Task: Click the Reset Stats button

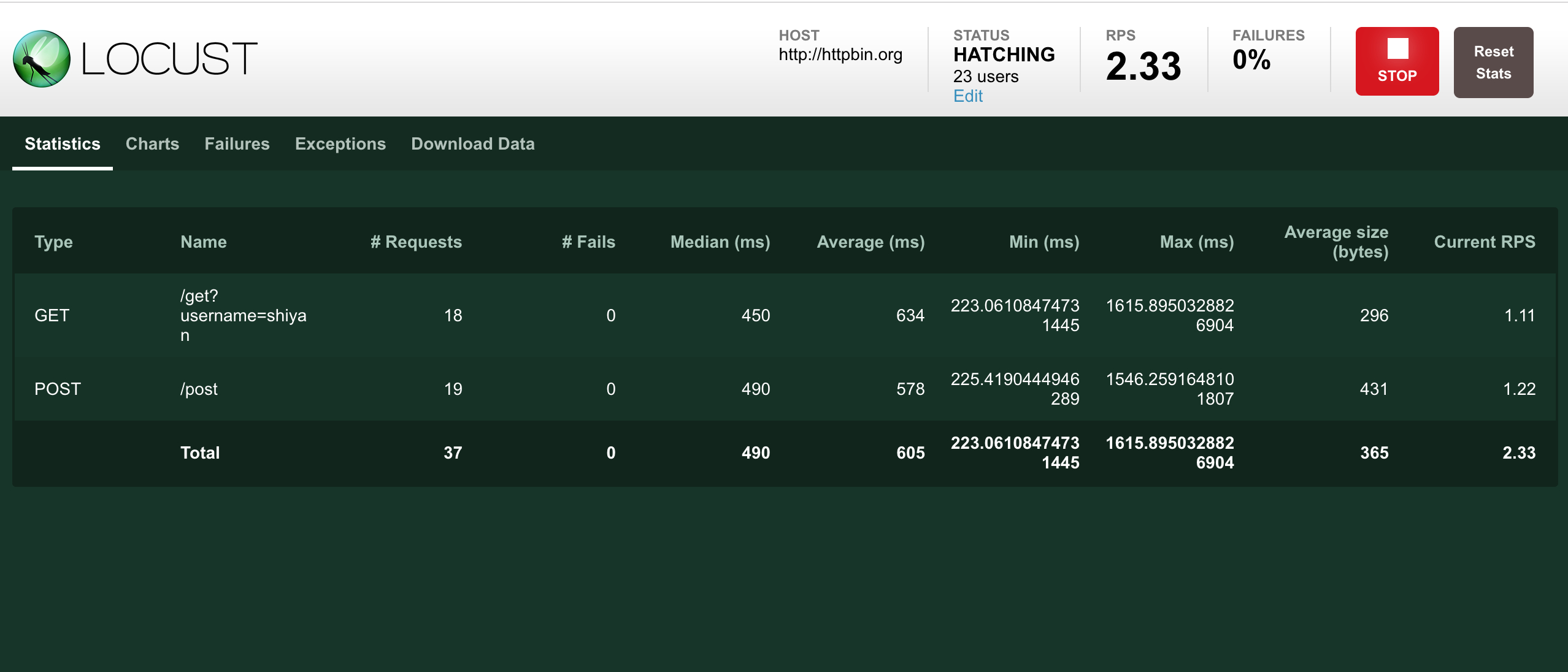Action: (1493, 63)
